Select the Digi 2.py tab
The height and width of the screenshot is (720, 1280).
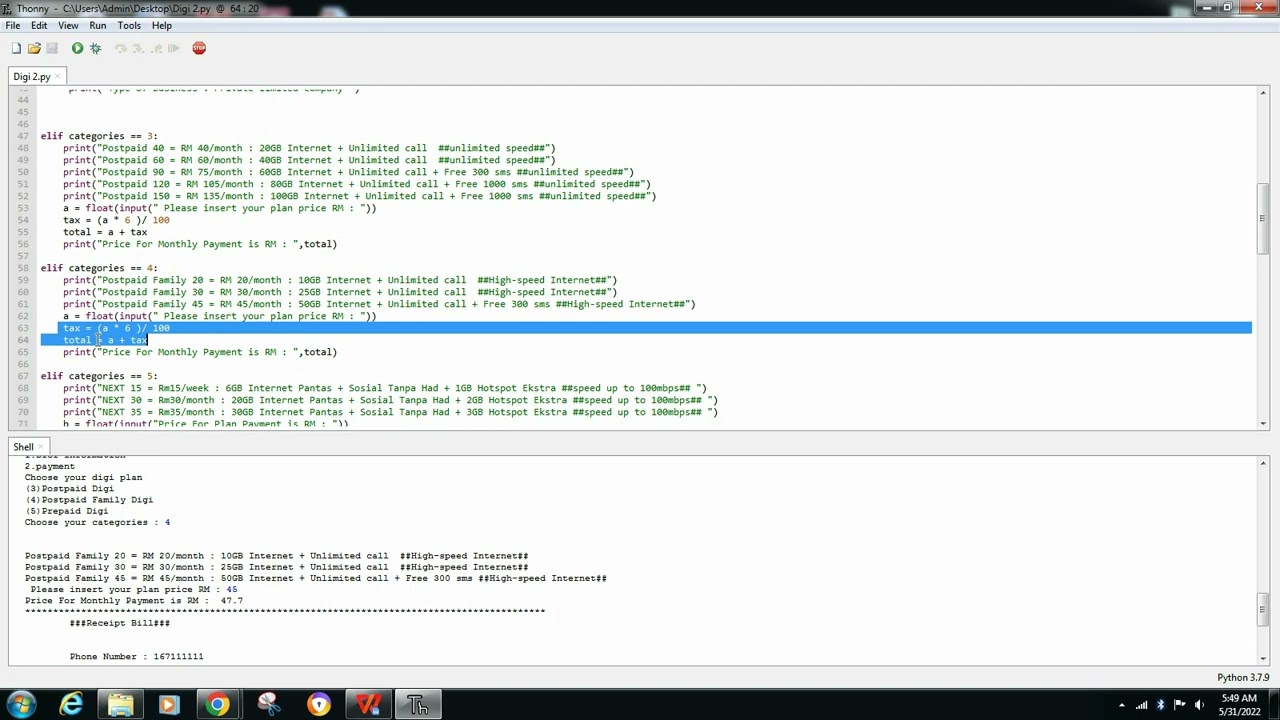pyautogui.click(x=32, y=77)
